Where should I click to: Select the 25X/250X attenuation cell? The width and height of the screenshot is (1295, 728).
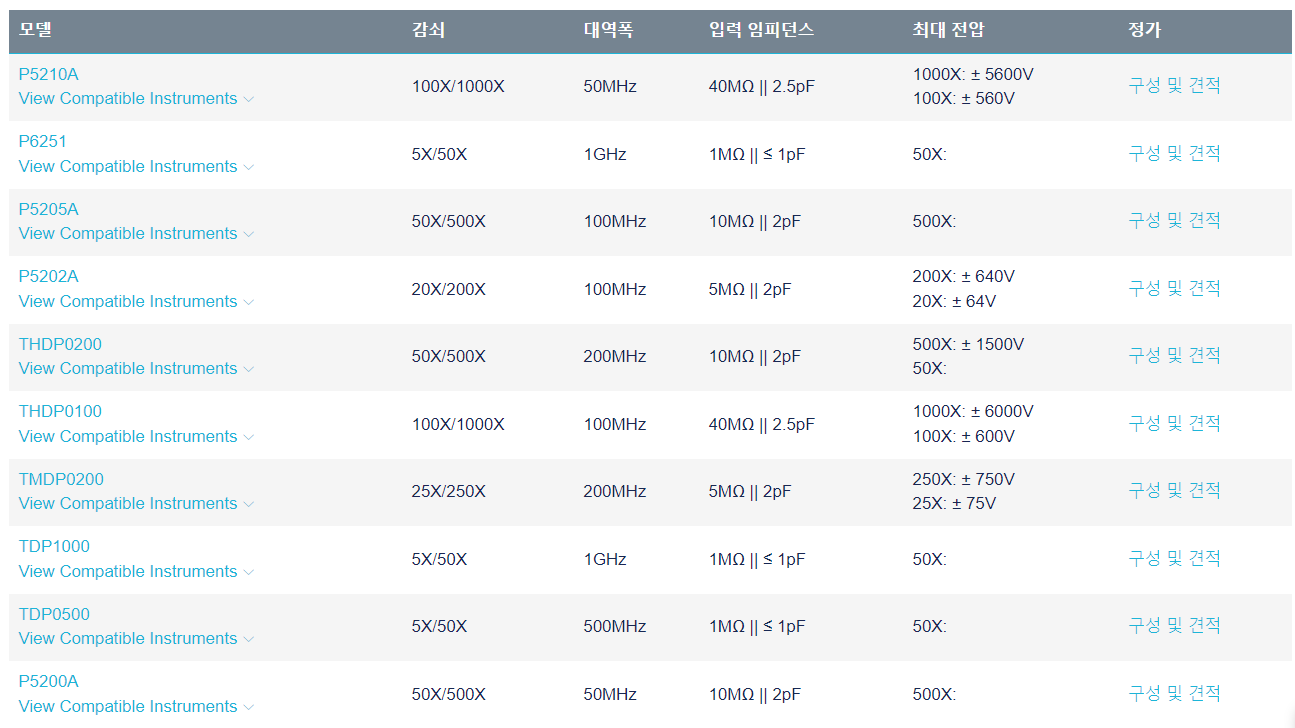pos(449,491)
